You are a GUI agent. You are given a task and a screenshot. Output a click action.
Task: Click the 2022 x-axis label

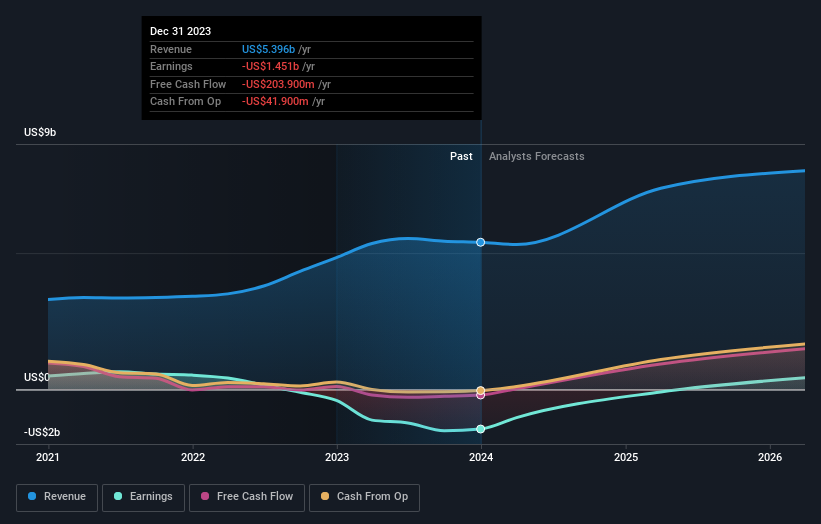(x=193, y=457)
